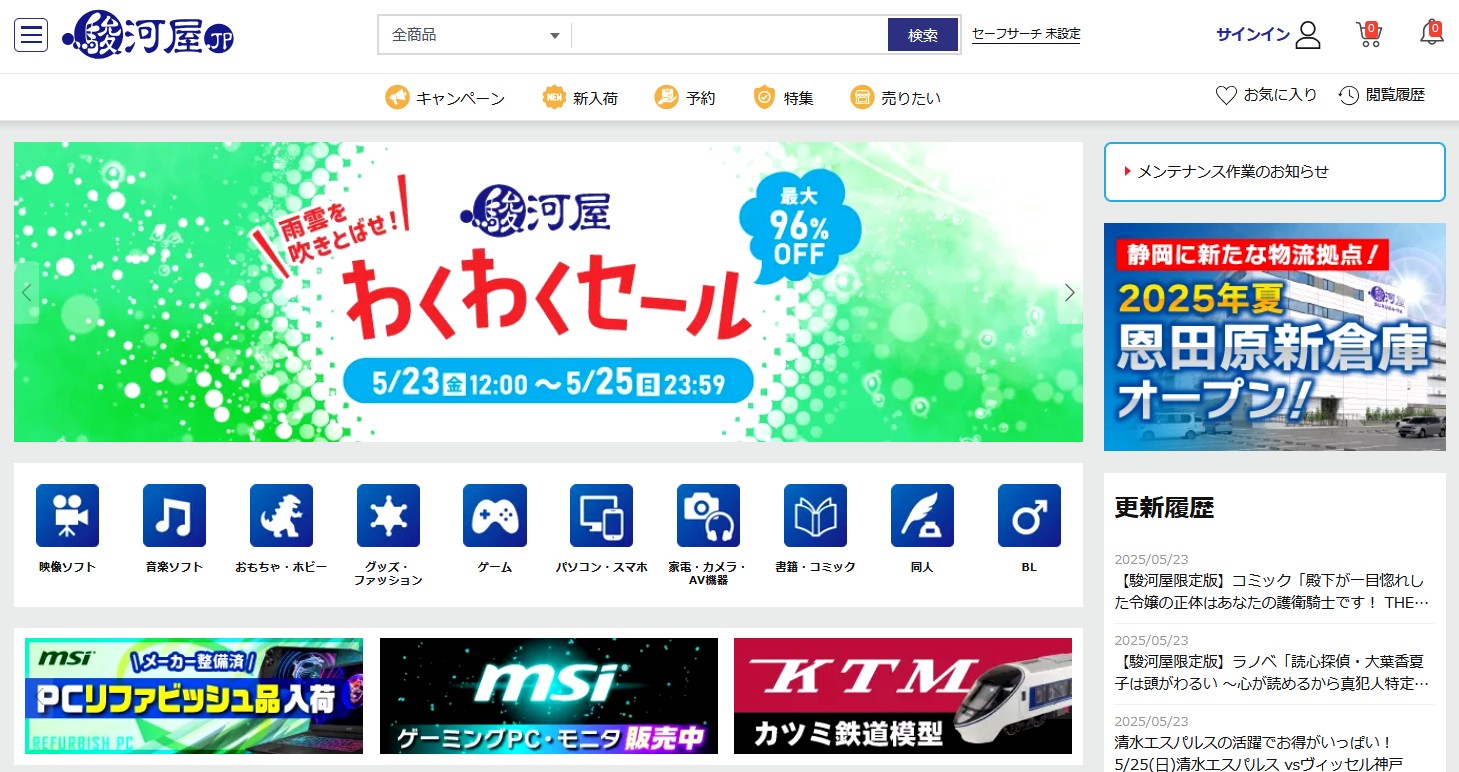The height and width of the screenshot is (772, 1459).
Task: Open the 新入荷 menu item
Action: pyautogui.click(x=580, y=98)
